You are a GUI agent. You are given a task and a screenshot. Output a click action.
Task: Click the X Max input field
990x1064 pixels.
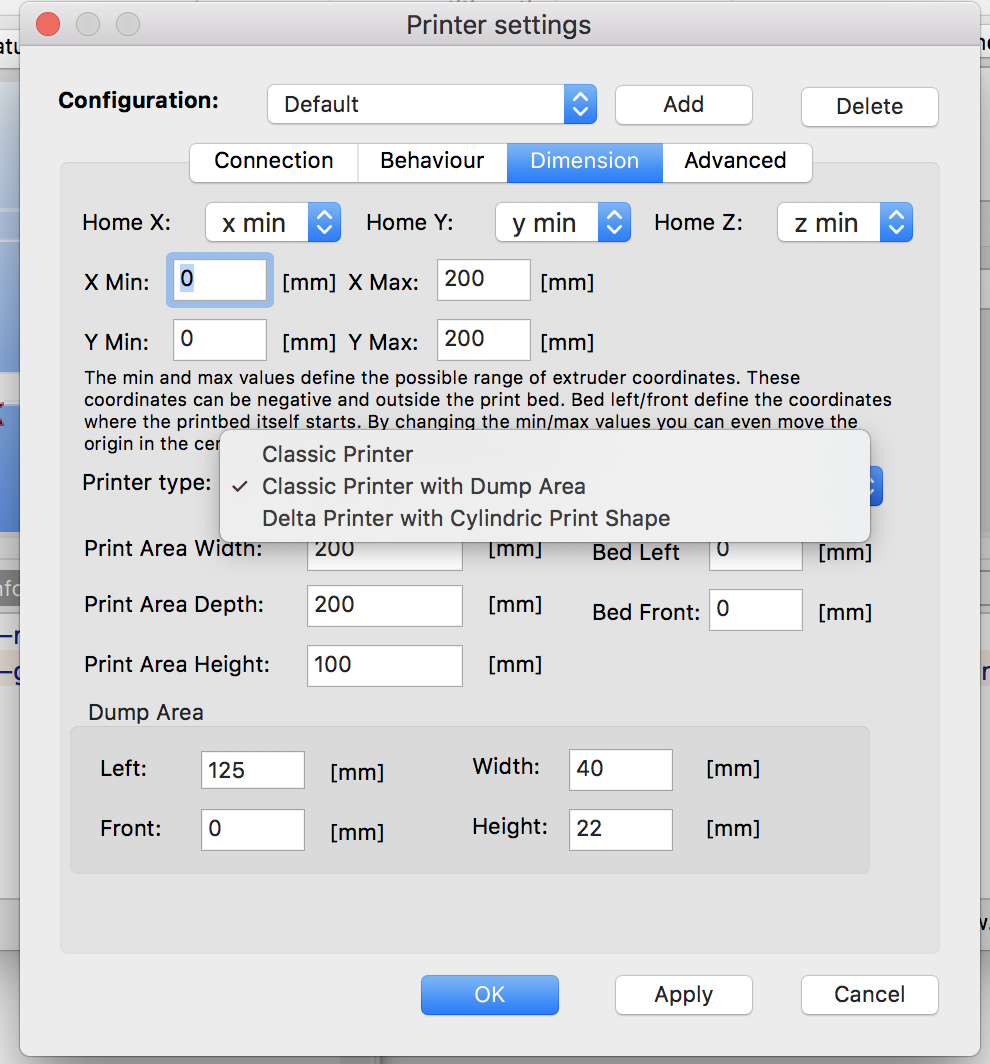483,280
